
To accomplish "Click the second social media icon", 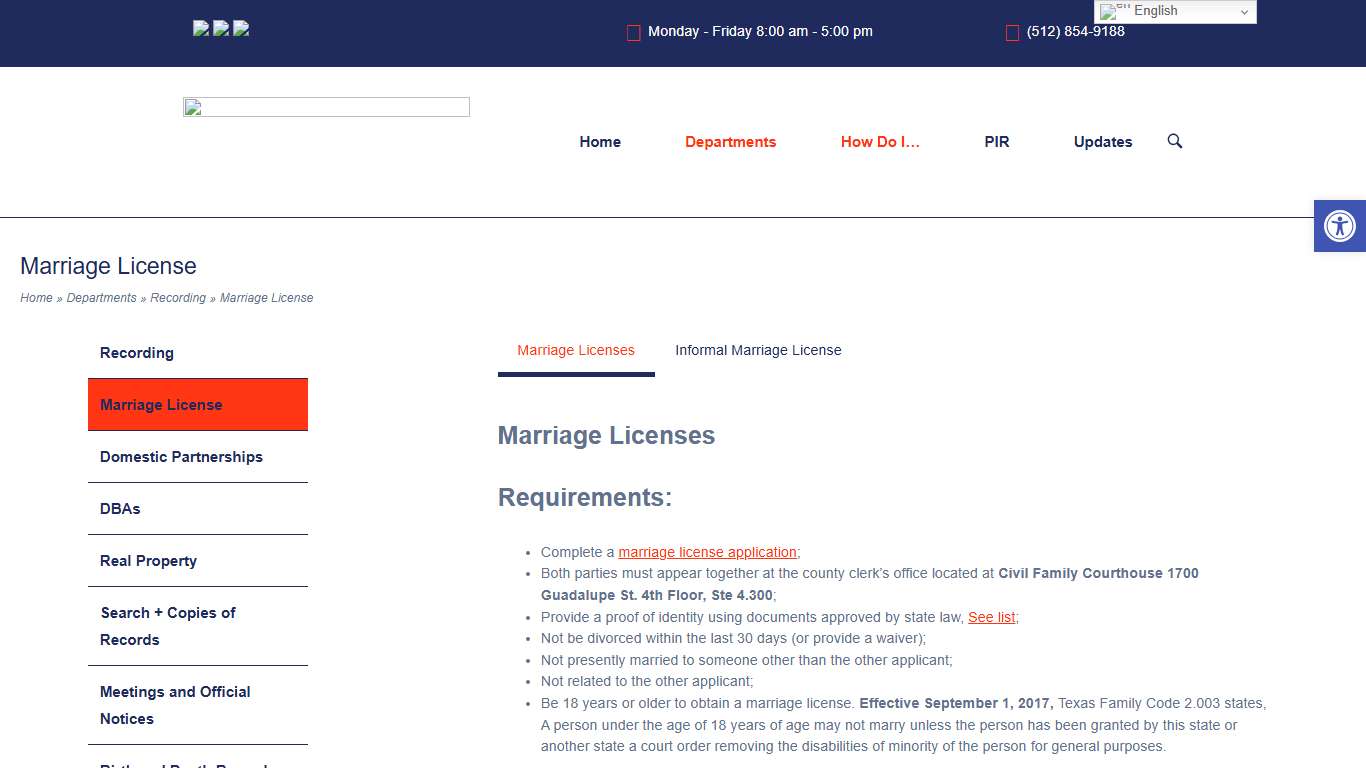I will point(221,28).
